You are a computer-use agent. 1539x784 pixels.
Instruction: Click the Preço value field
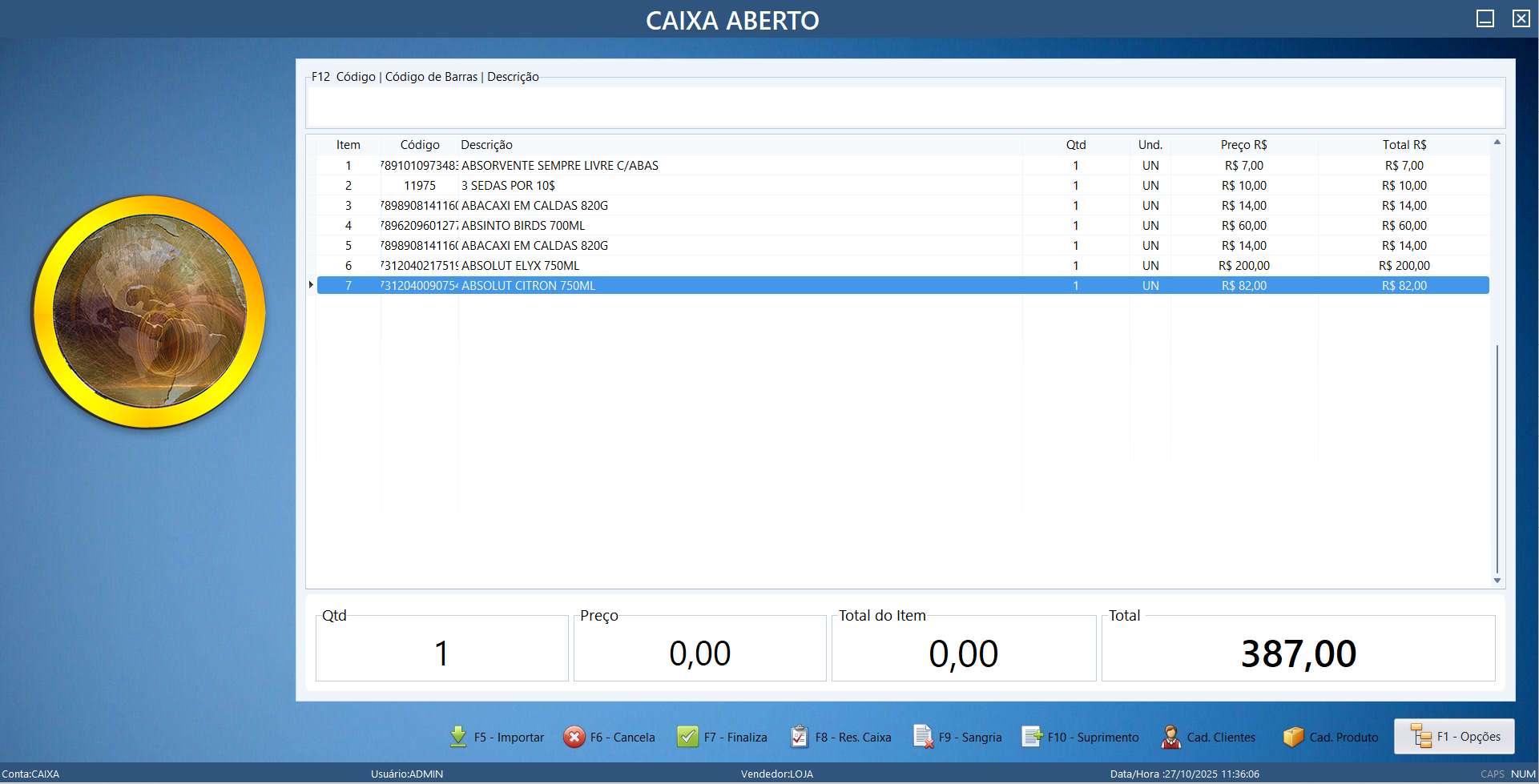pos(699,653)
